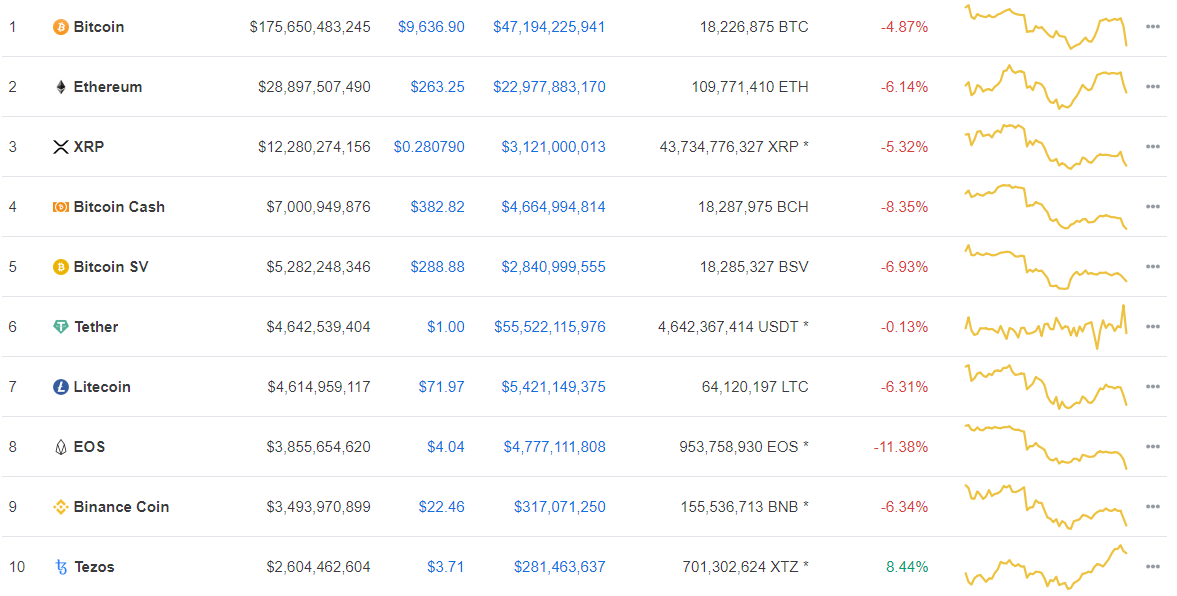Click the Binance Coin logo icon
This screenshot has width=1177, height=596.
click(x=60, y=507)
